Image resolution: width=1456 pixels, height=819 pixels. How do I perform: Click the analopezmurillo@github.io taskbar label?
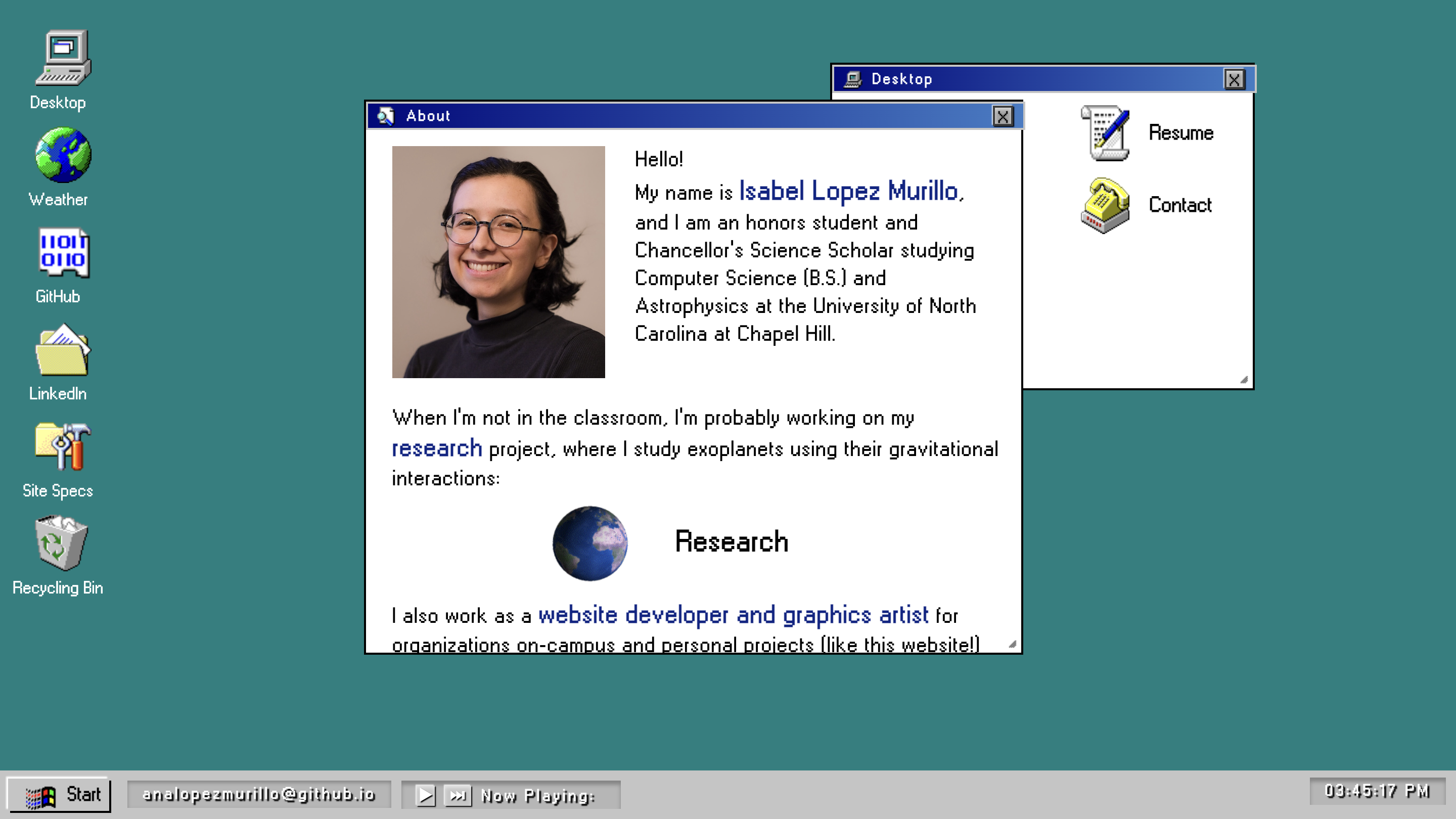point(259,794)
